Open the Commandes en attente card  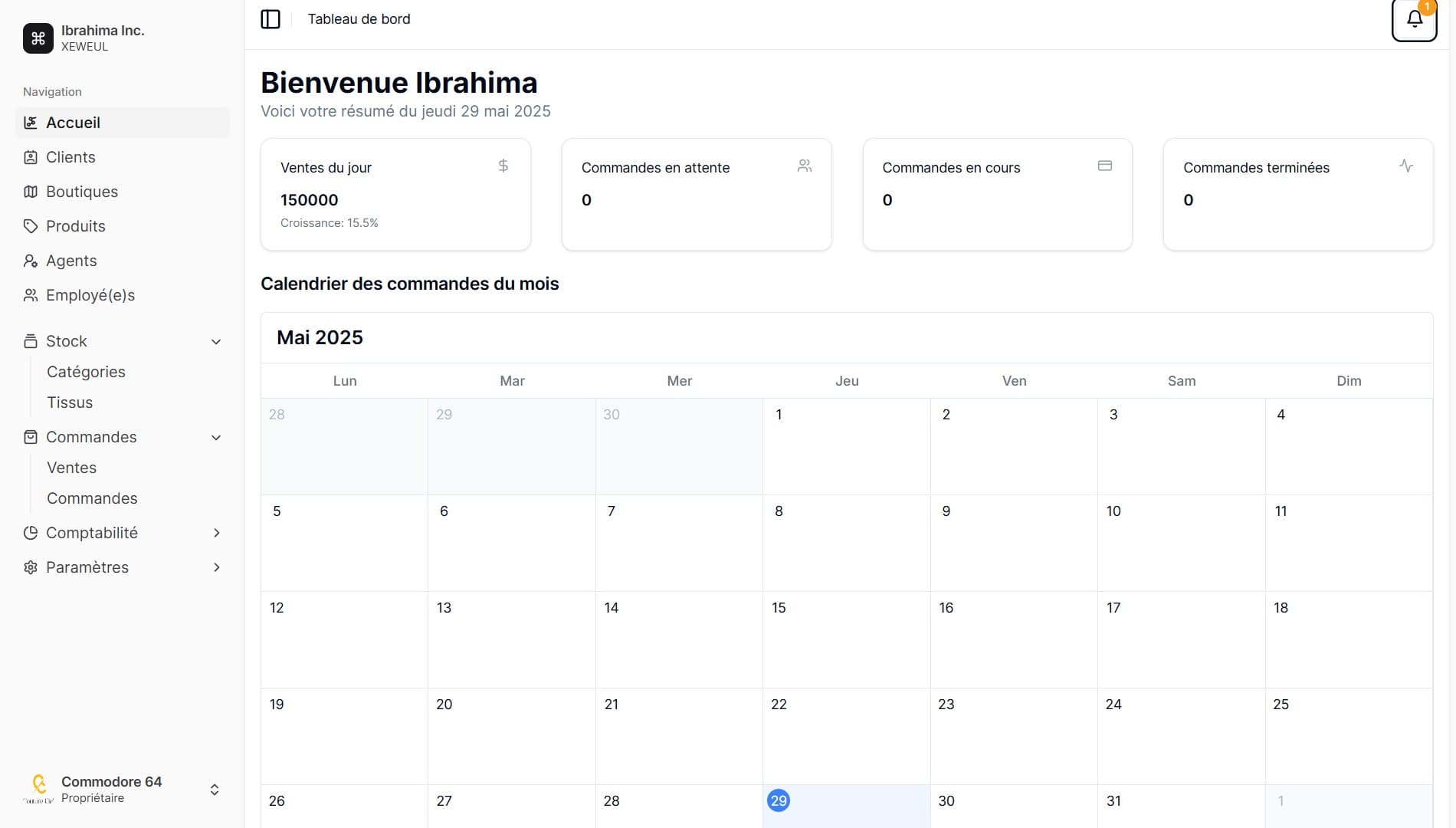tap(697, 194)
